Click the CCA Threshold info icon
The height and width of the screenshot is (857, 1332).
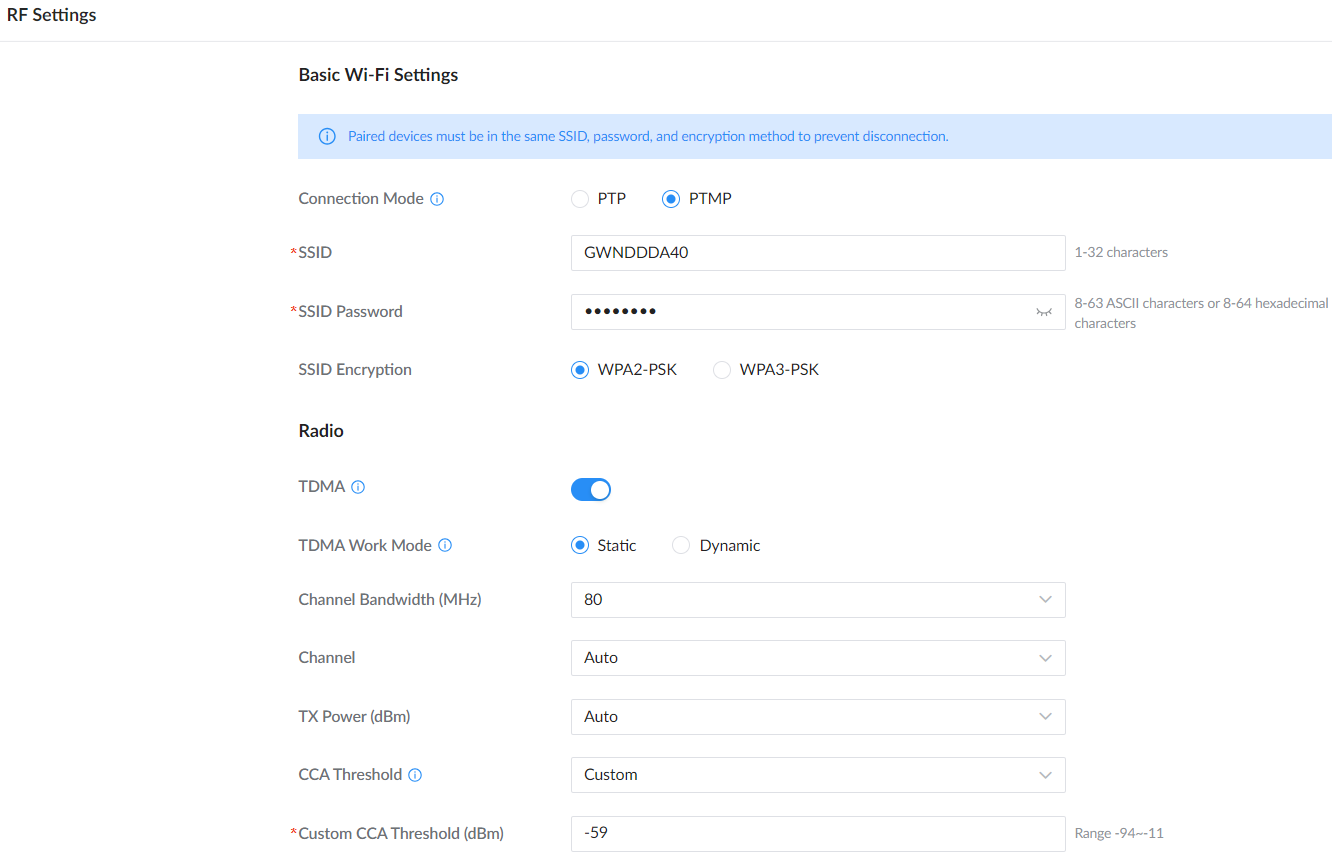click(415, 775)
